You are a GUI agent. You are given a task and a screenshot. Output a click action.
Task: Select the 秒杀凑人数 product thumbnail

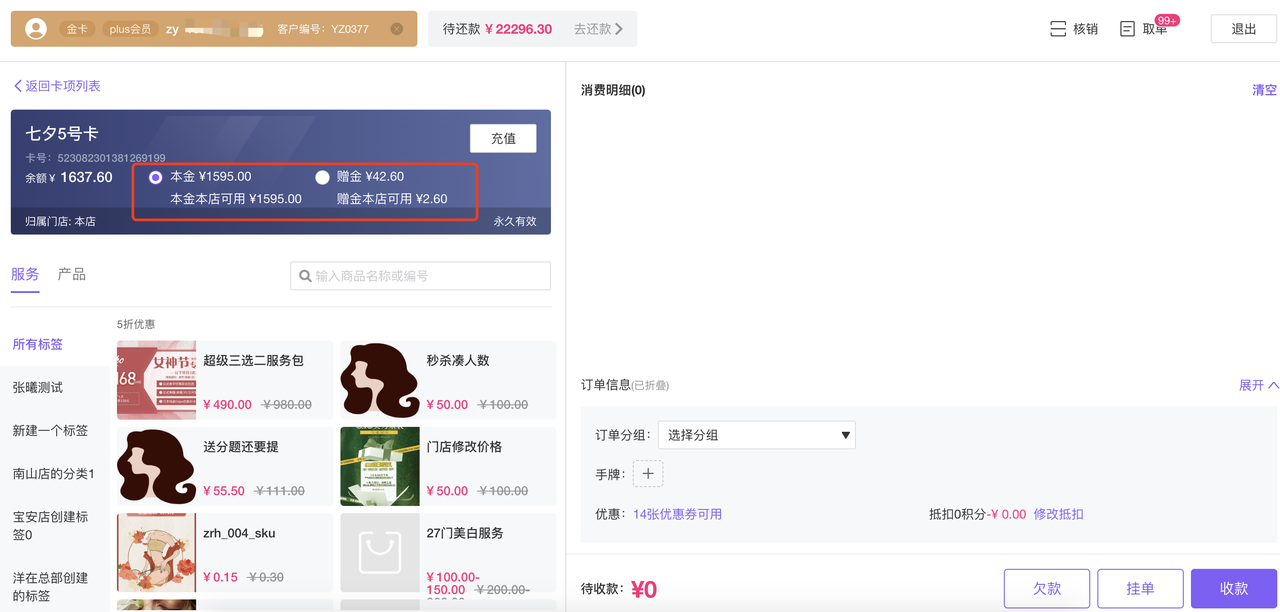click(x=380, y=380)
